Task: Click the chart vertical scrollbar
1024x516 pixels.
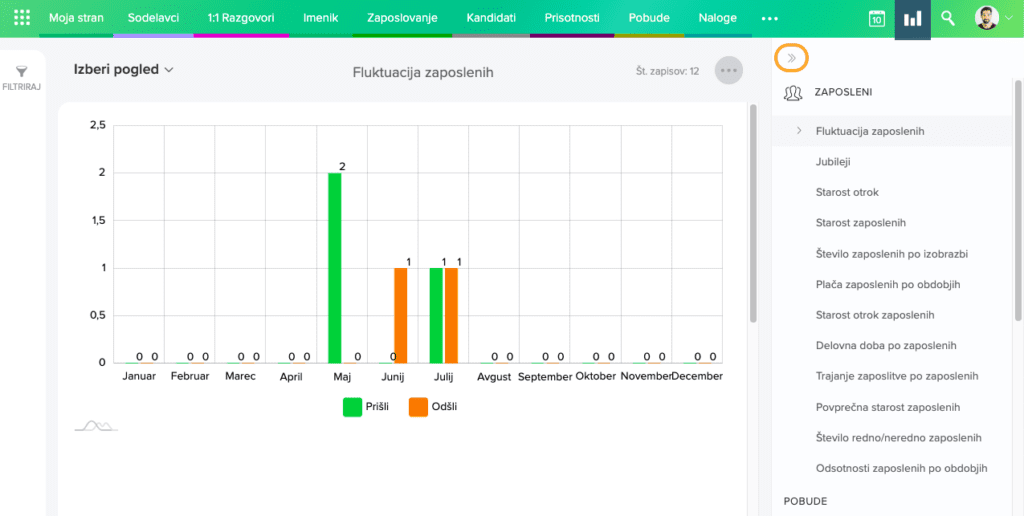Action: 753,212
